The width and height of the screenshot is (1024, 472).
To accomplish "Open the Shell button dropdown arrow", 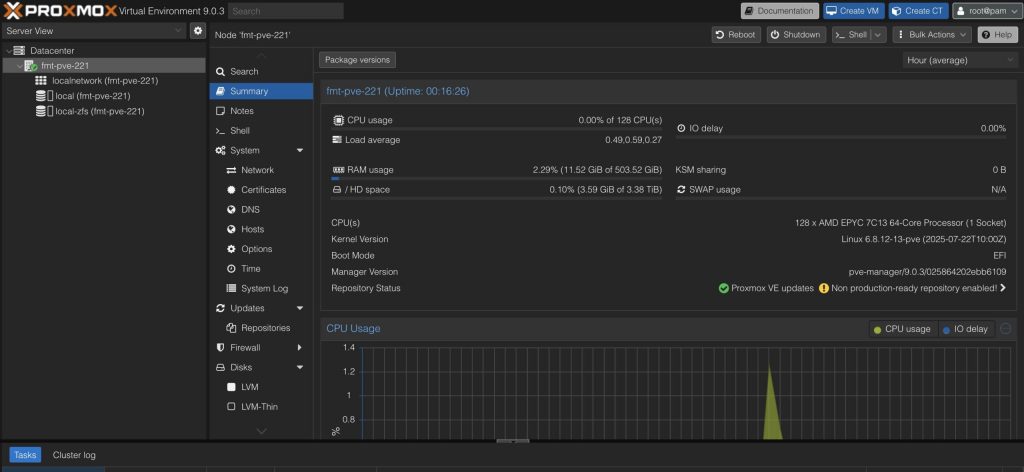I will (878, 35).
